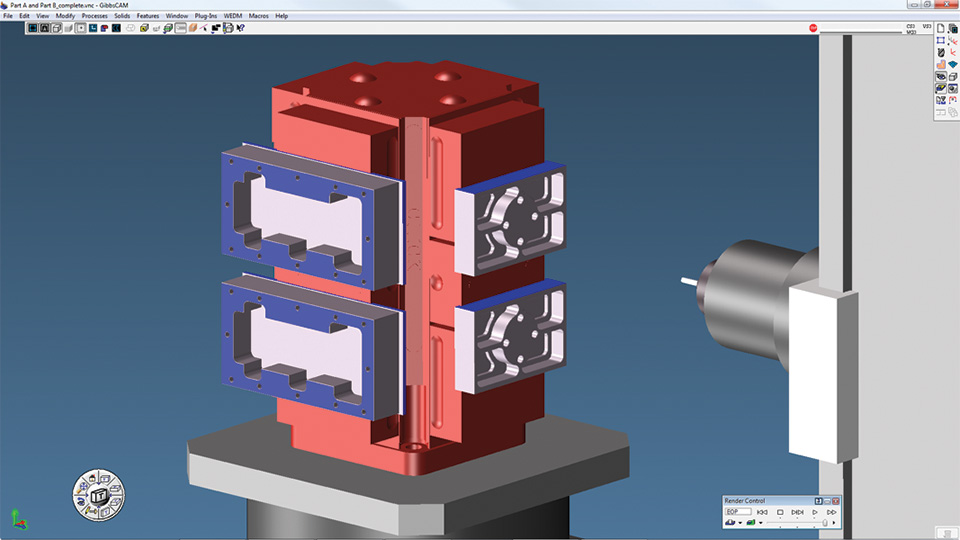Click the view control trackball wheel

pyautogui.click(x=98, y=494)
